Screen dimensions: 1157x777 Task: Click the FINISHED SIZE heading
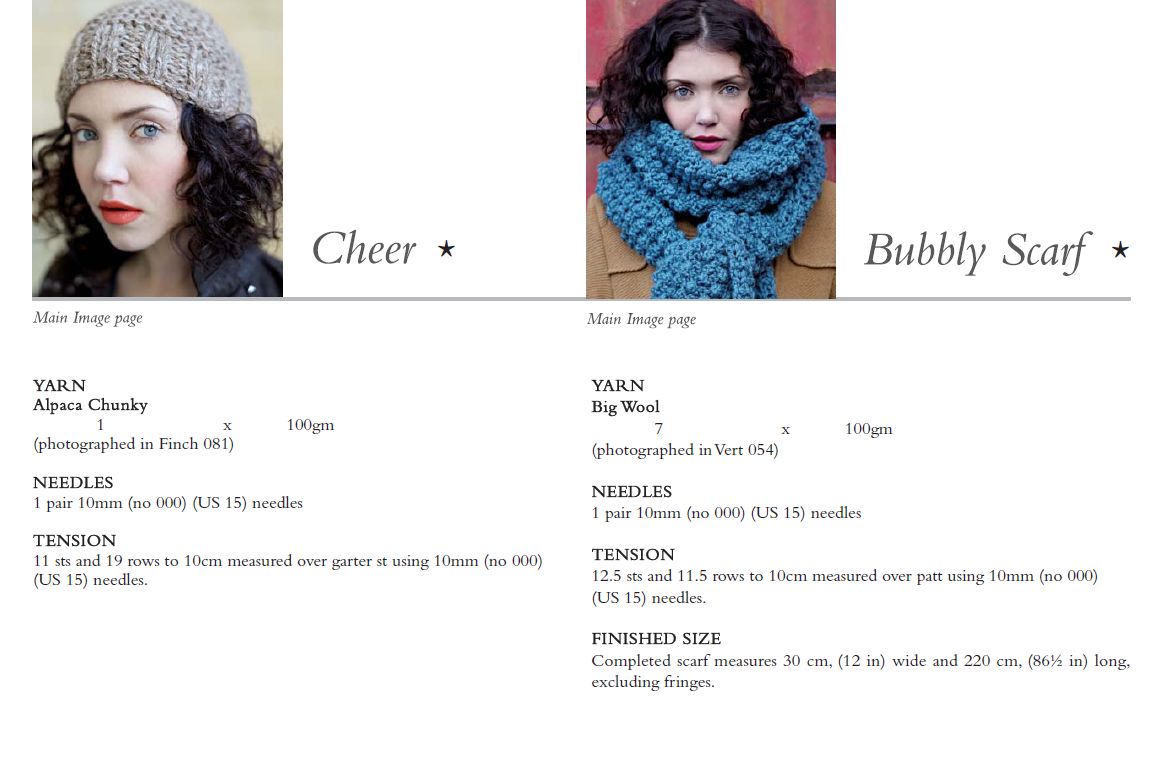656,639
